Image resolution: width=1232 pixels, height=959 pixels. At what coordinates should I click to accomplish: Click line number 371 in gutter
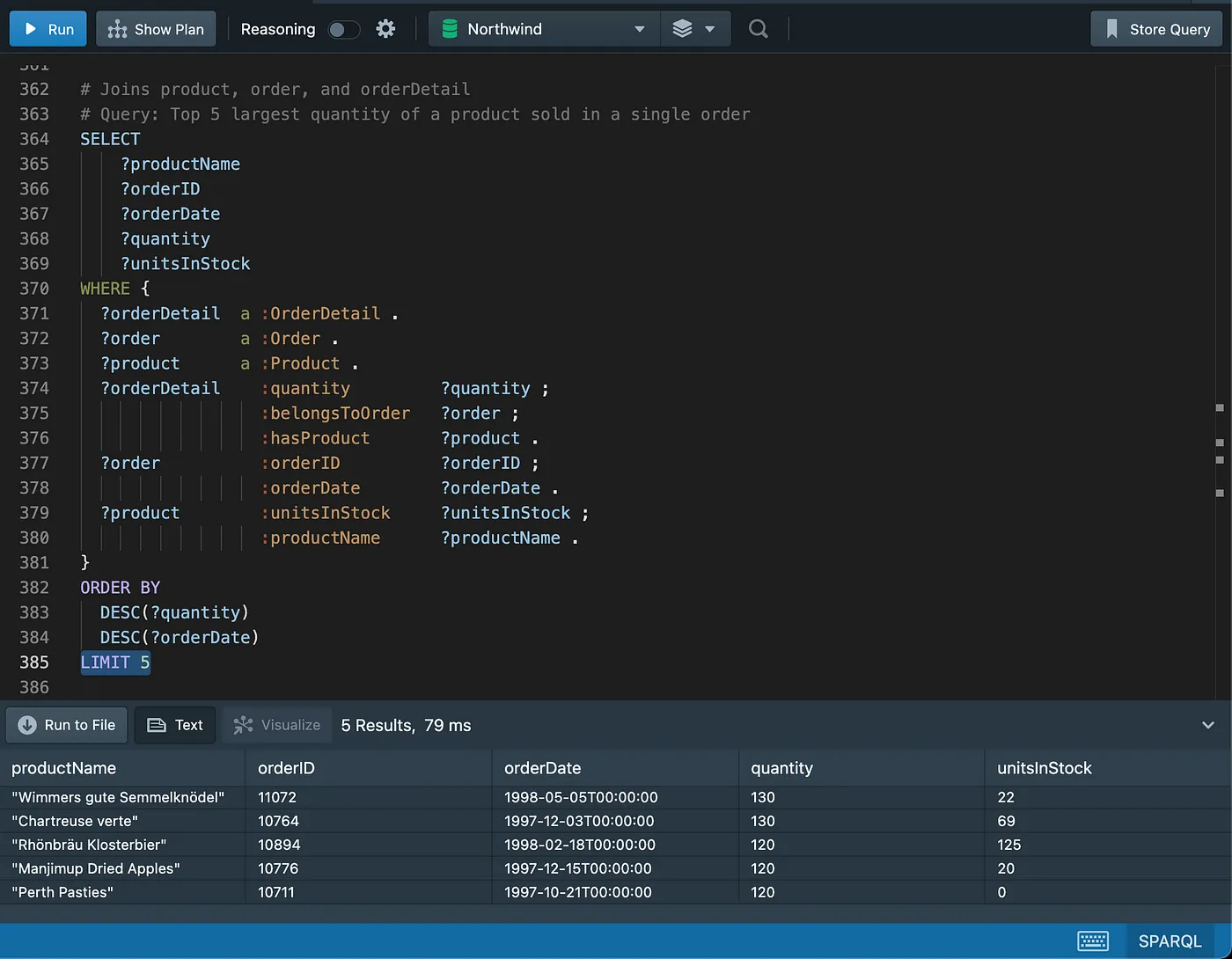(x=34, y=313)
